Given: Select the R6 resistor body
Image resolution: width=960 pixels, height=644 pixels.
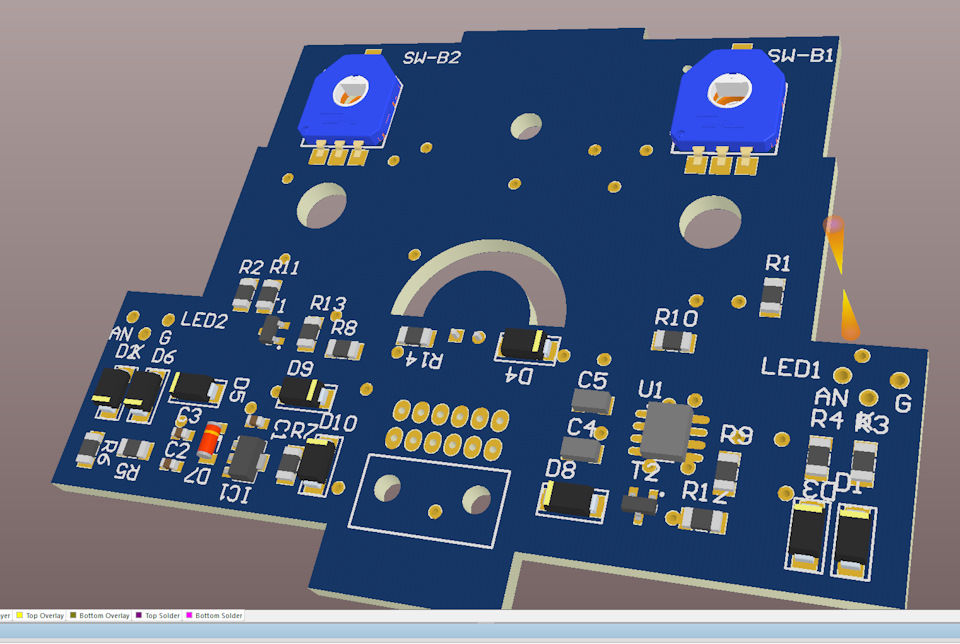Looking at the screenshot, I should (90, 449).
